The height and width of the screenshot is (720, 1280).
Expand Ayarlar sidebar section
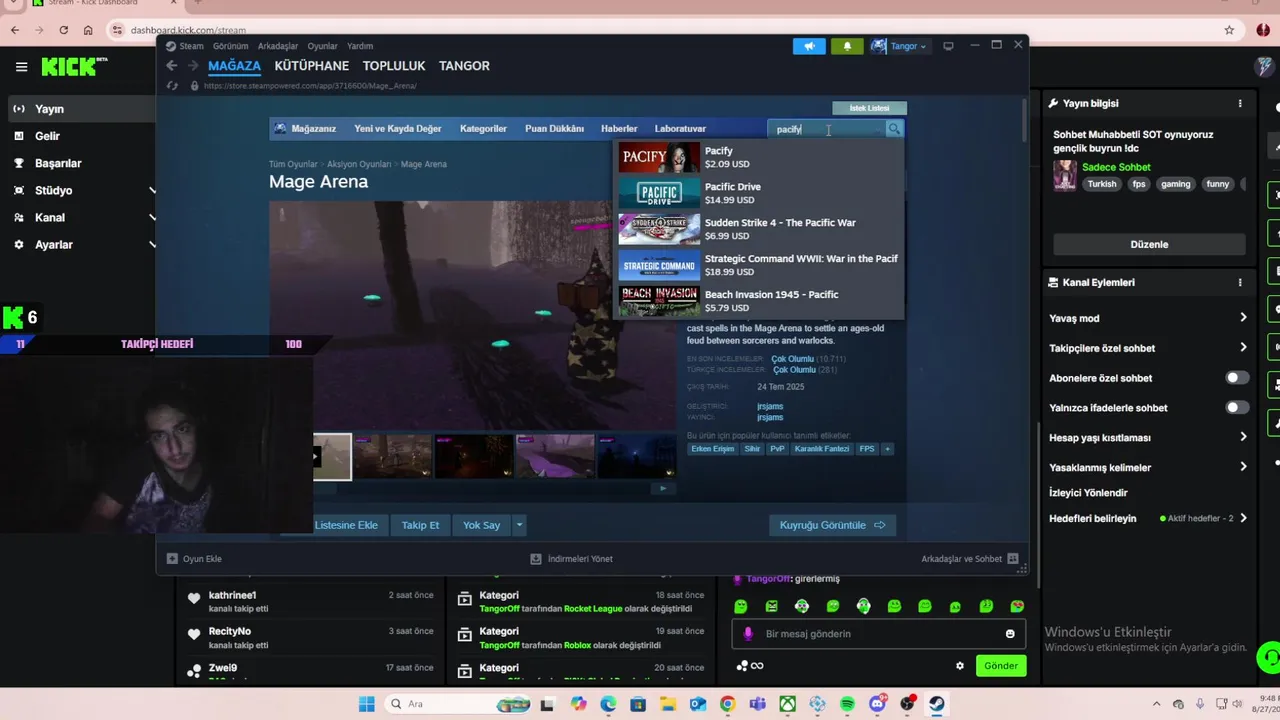pos(153,244)
